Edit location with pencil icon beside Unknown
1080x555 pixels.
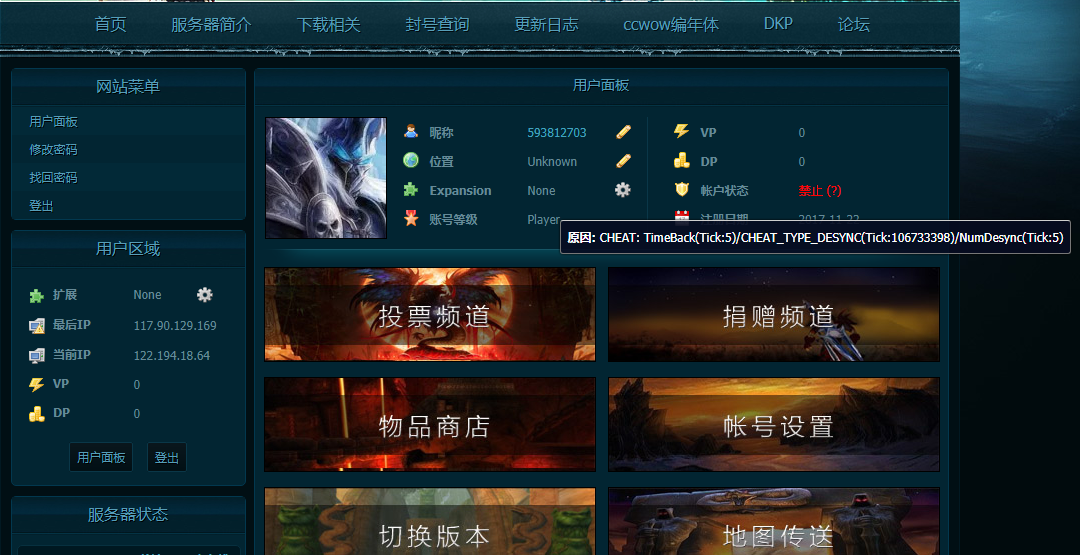pos(623,161)
